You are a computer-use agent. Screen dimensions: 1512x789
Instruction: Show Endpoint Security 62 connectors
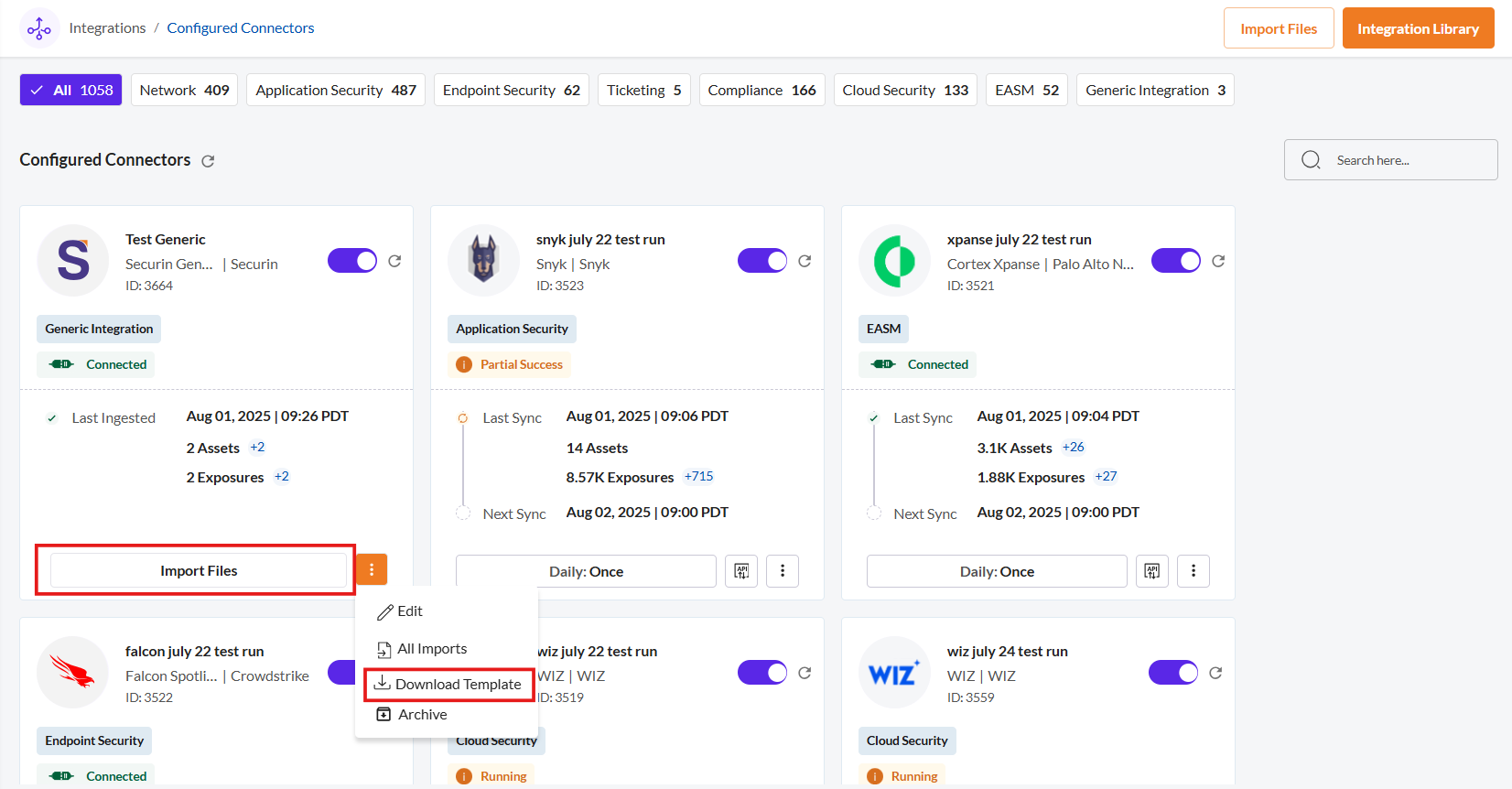tap(512, 90)
